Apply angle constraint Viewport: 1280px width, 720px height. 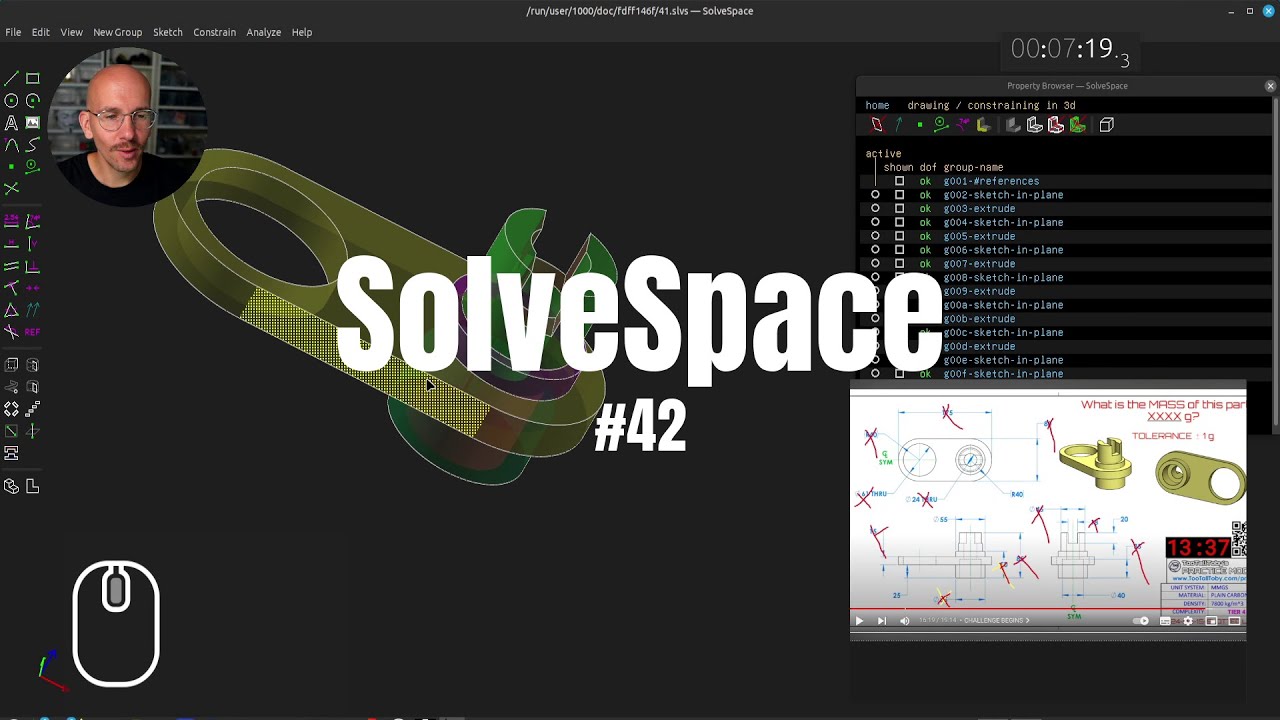point(33,220)
